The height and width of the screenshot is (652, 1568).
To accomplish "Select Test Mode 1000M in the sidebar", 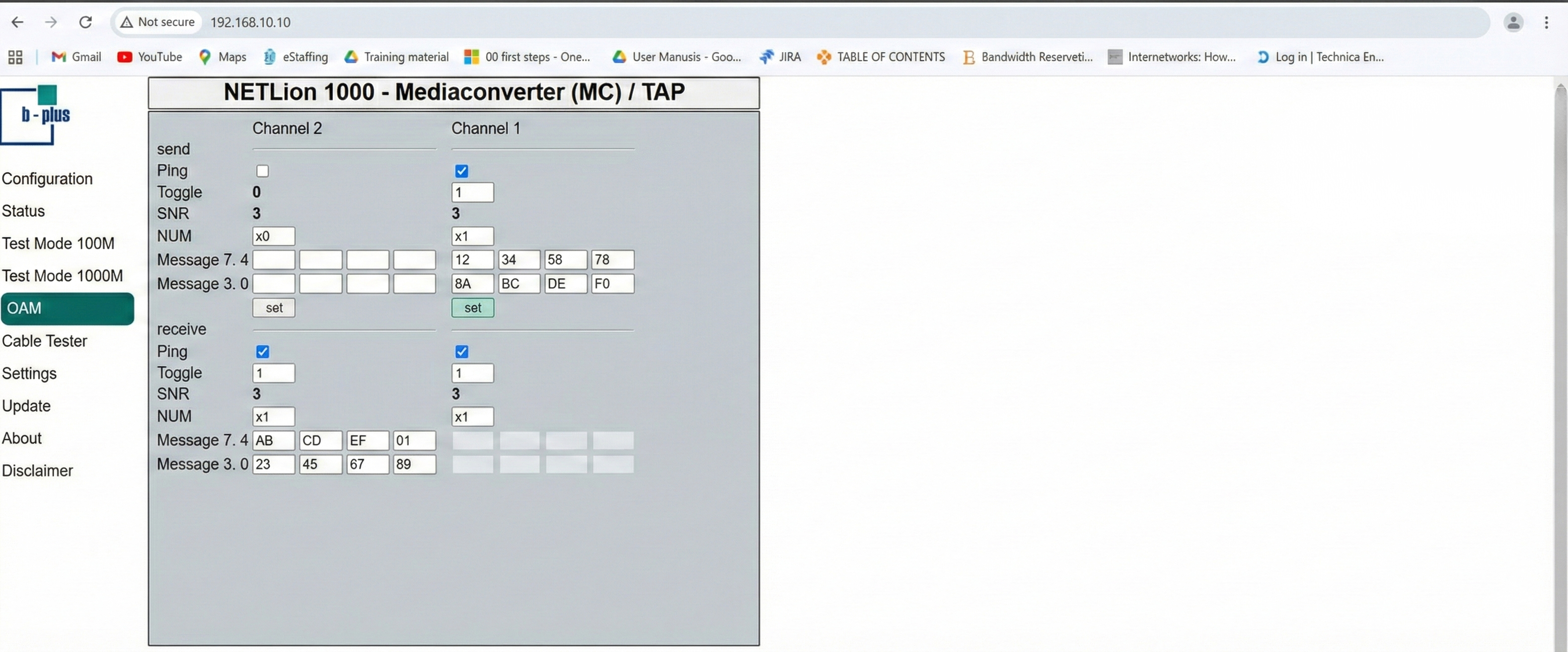I will [x=62, y=276].
